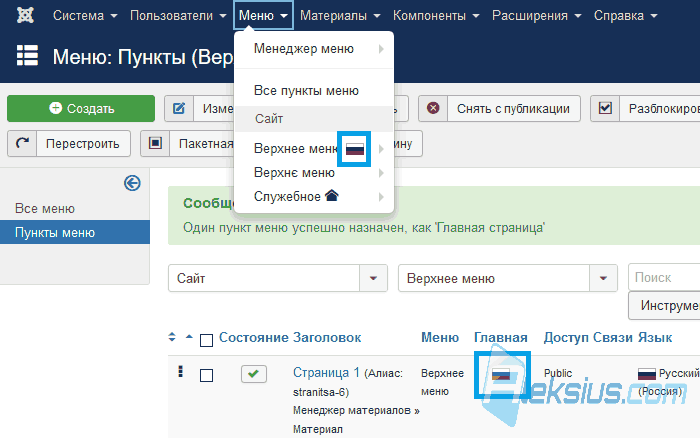Expand the first Верхнее меню submenu arrow

pos(381,149)
